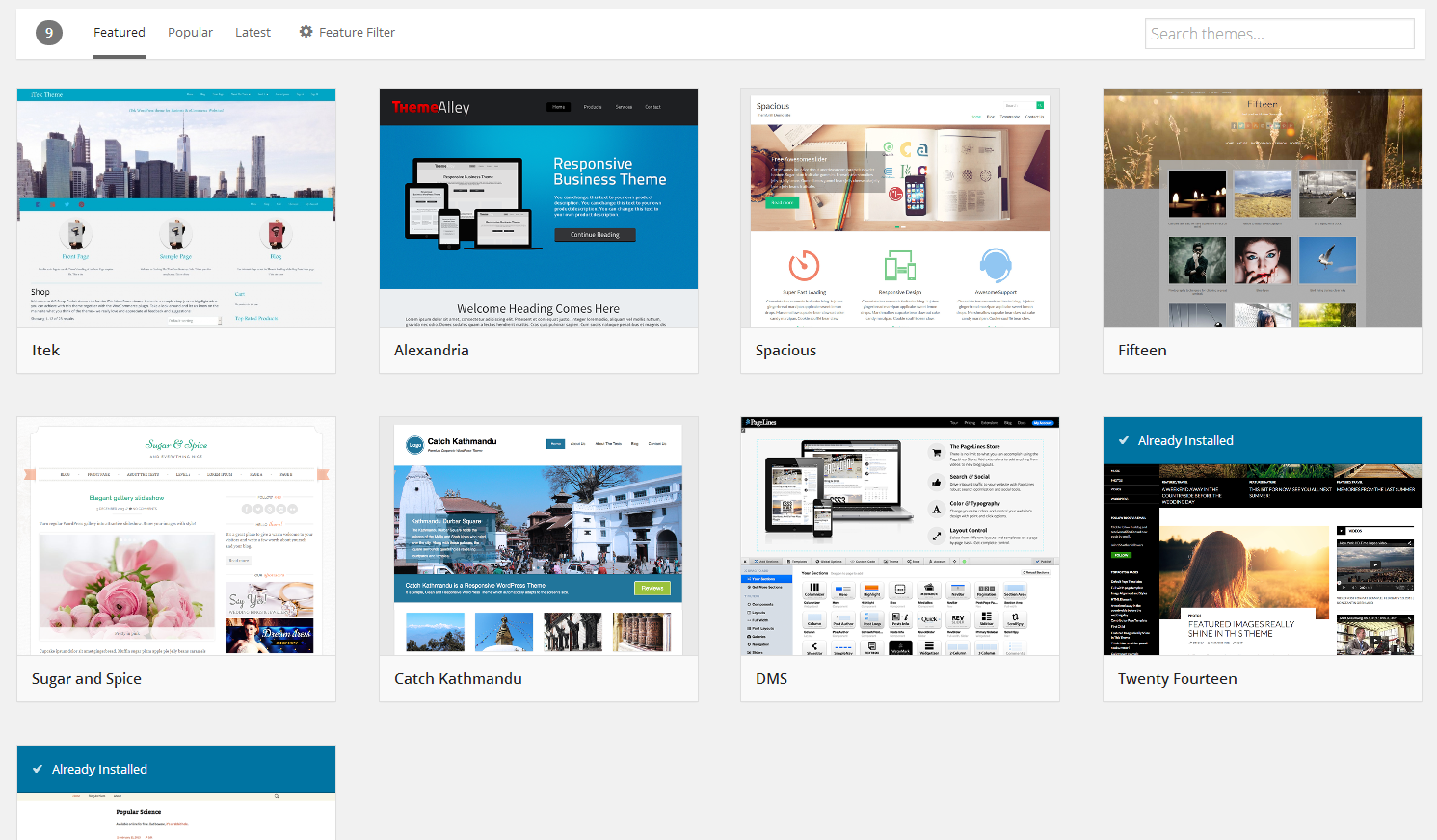Click the Catch Kathmandu theme name
This screenshot has height=840, width=1437.
click(x=458, y=679)
